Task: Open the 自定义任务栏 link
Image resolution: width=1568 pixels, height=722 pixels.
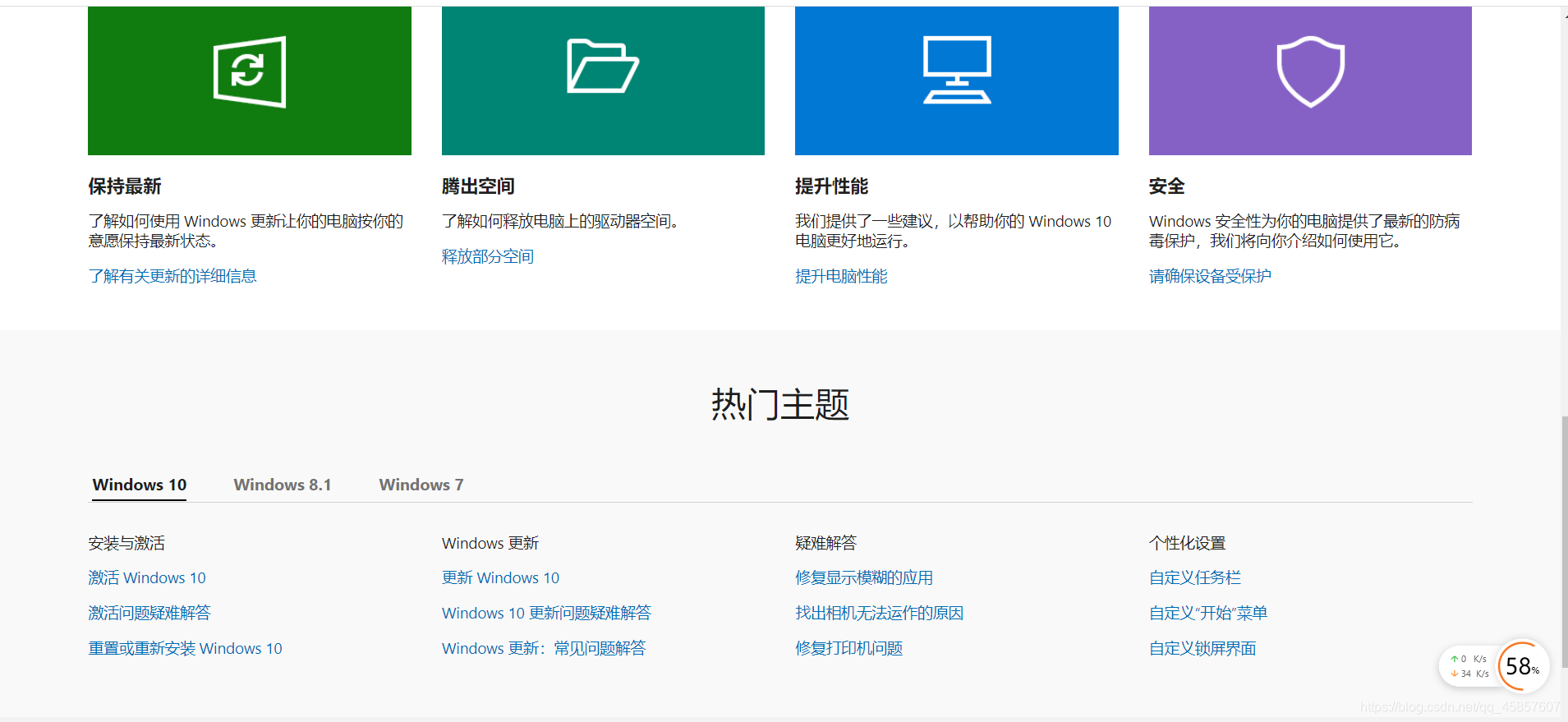Action: [x=1195, y=577]
